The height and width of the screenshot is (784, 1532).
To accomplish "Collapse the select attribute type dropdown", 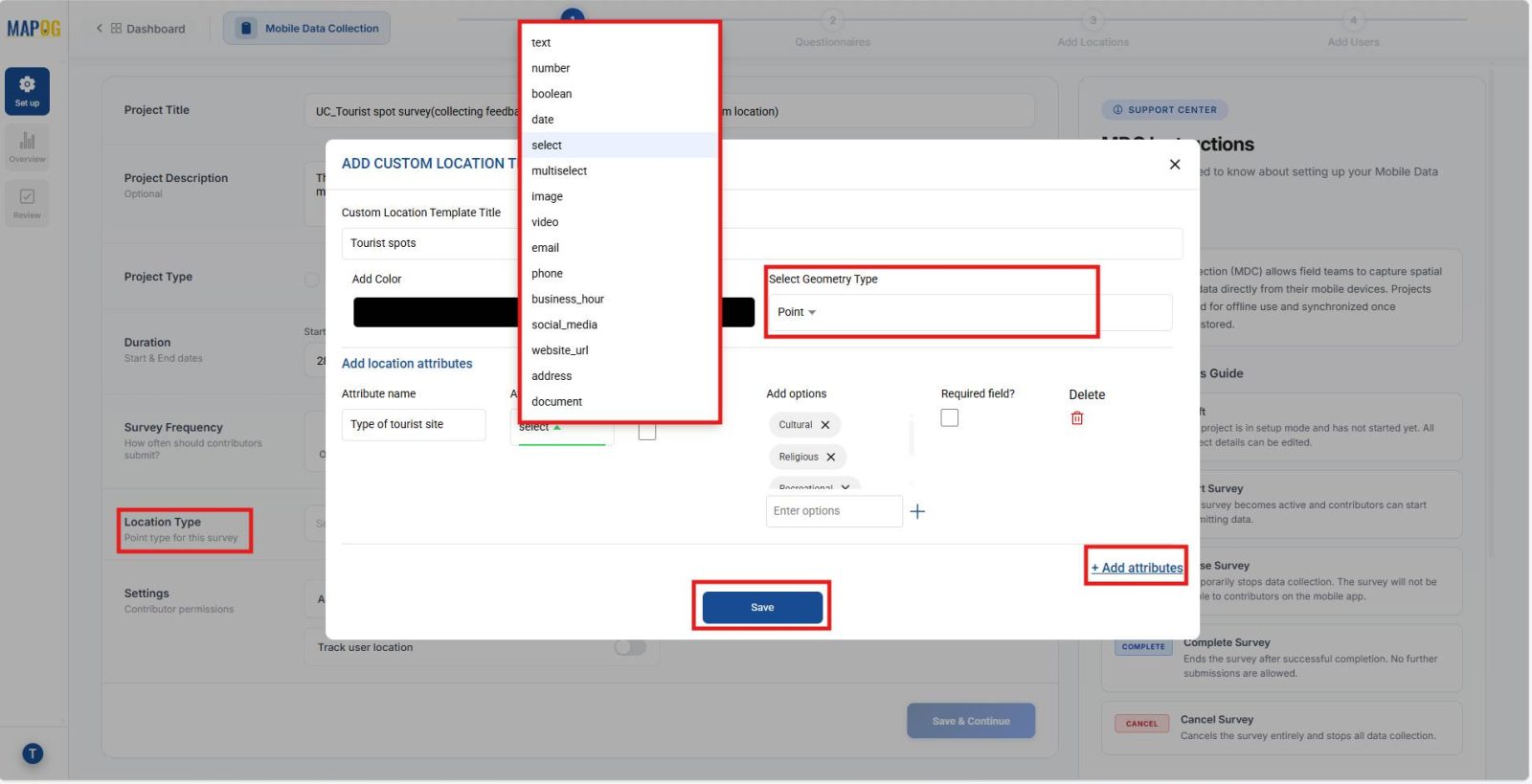I will [562, 428].
